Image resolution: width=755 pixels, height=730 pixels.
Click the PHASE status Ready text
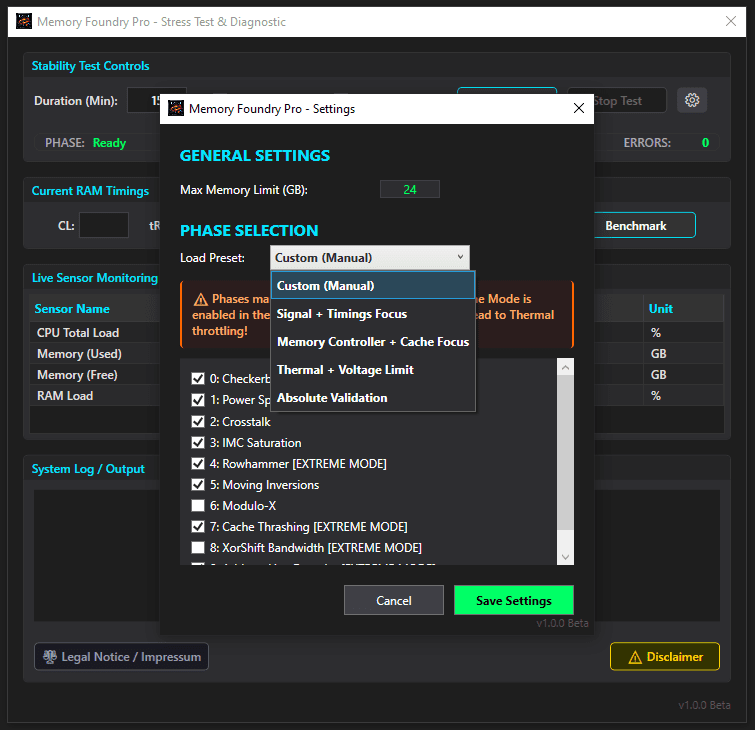[109, 143]
